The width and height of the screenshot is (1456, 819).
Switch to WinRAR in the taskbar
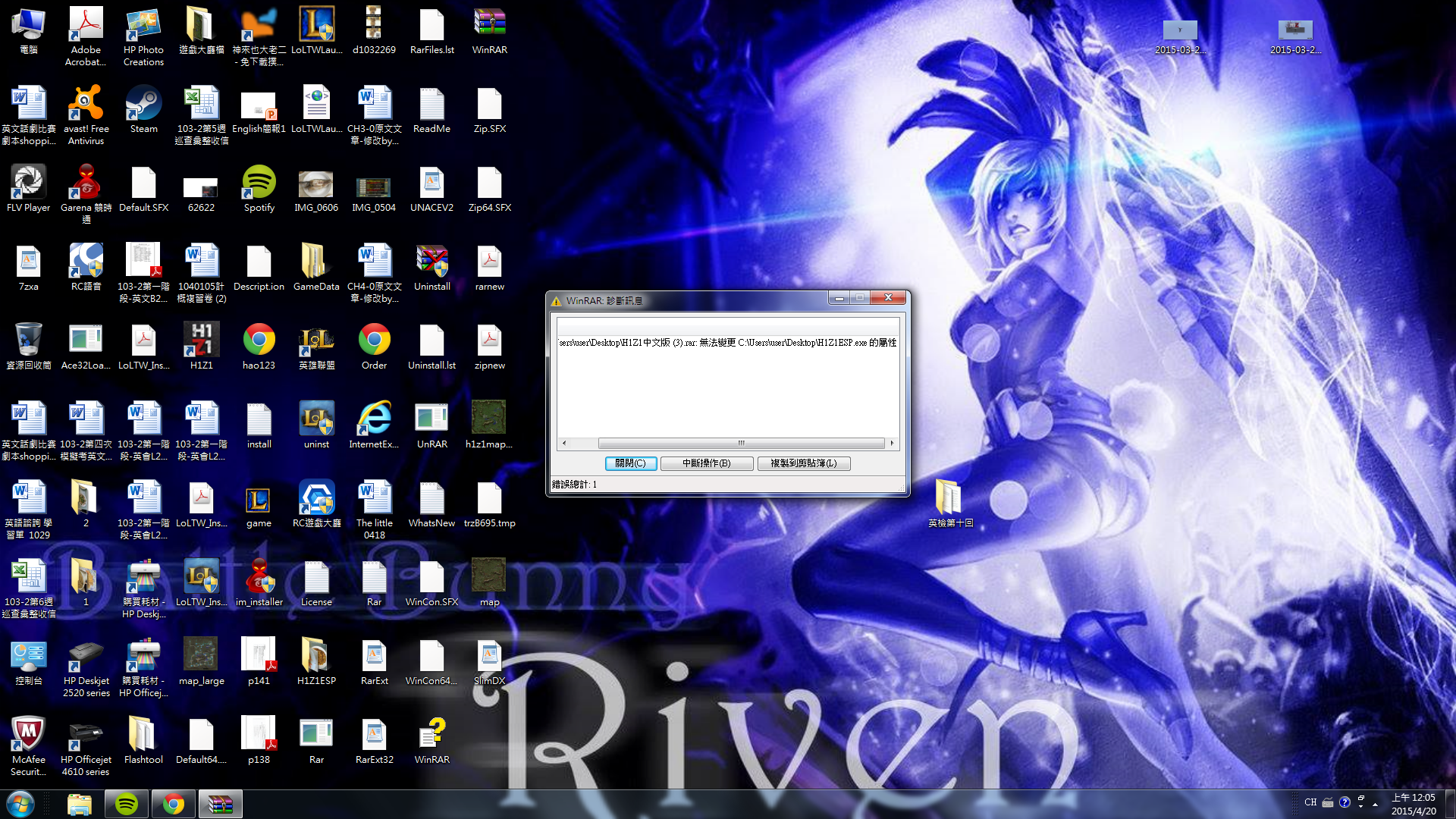(220, 804)
